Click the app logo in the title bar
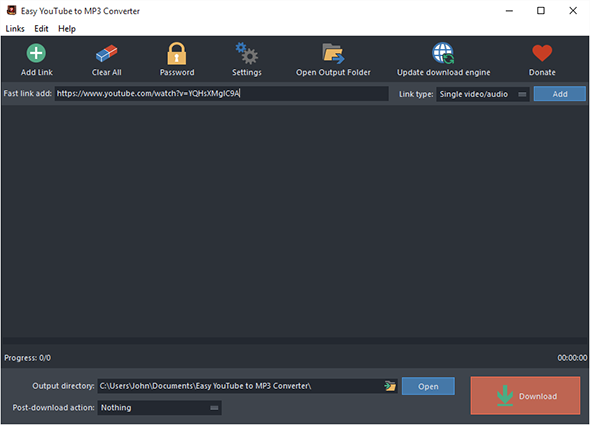The image size is (590, 425). (11, 11)
